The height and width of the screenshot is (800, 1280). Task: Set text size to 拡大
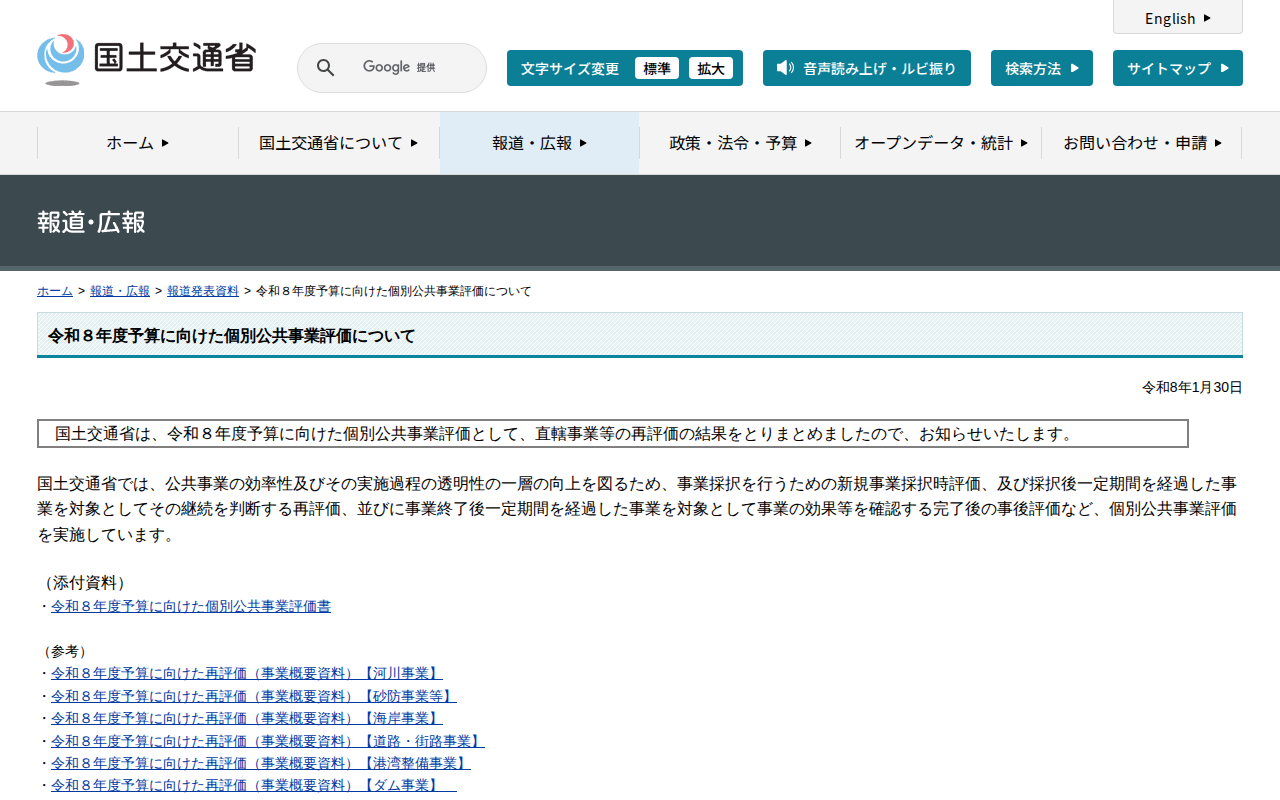click(x=710, y=68)
